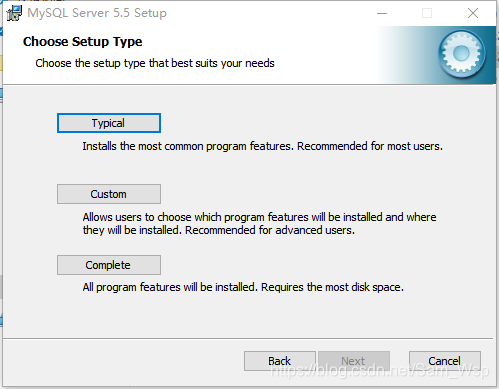Click 'Allows users to choose which program features' text

[x=259, y=224]
